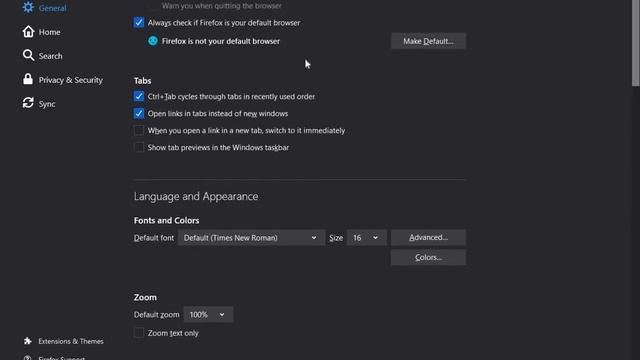640x360 pixels.
Task: Click the Privacy & Security lock icon
Action: [x=28, y=79]
